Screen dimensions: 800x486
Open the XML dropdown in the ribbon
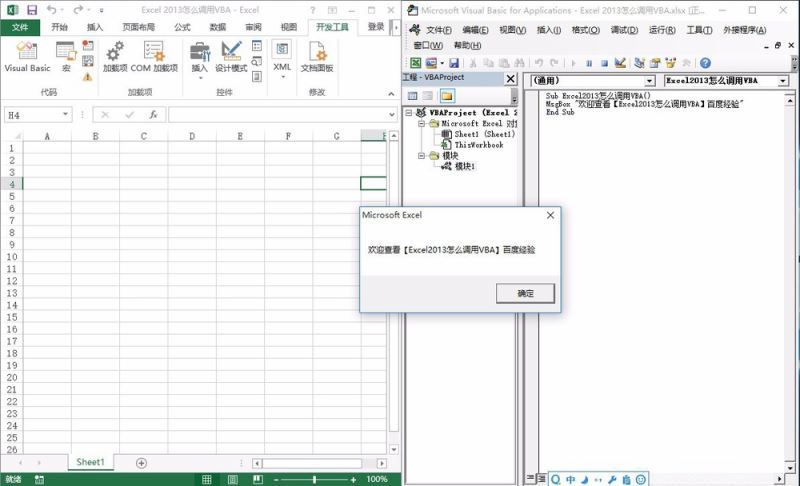pos(282,59)
